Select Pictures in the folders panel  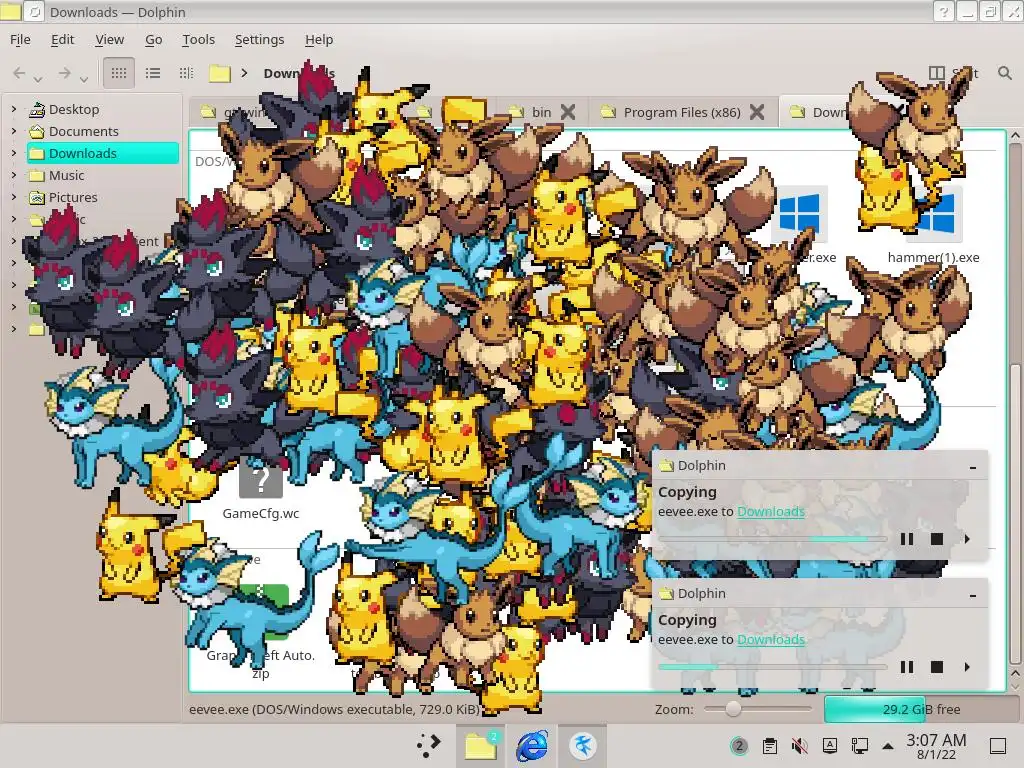72,197
